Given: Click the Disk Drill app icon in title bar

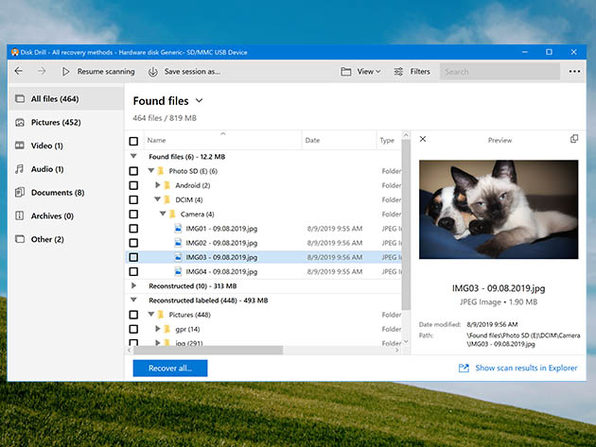Looking at the screenshot, I should (x=15, y=52).
